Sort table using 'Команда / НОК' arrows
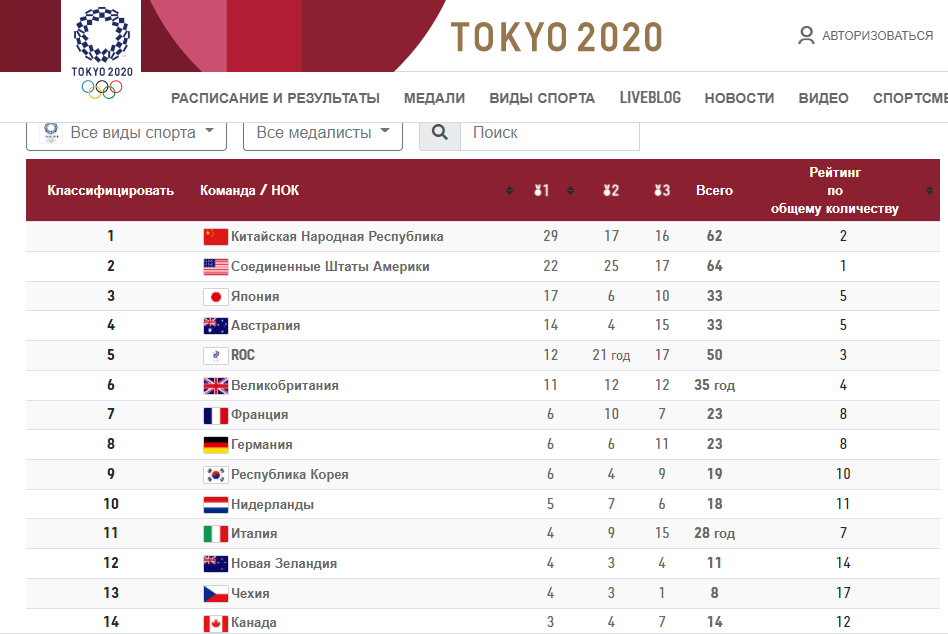 (509, 190)
